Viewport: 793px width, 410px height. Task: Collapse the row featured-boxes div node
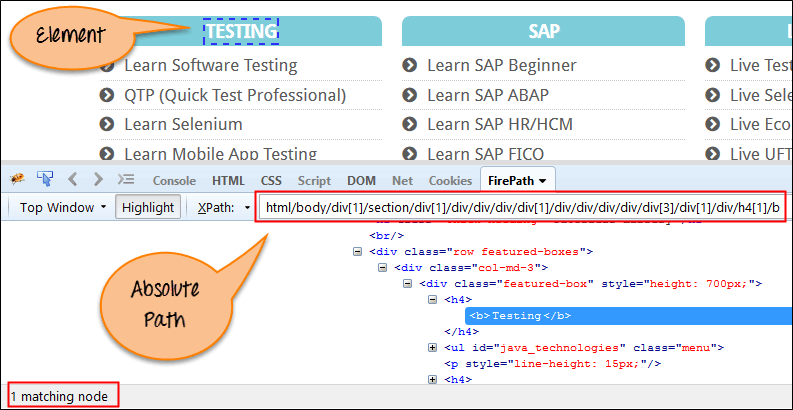click(x=358, y=251)
